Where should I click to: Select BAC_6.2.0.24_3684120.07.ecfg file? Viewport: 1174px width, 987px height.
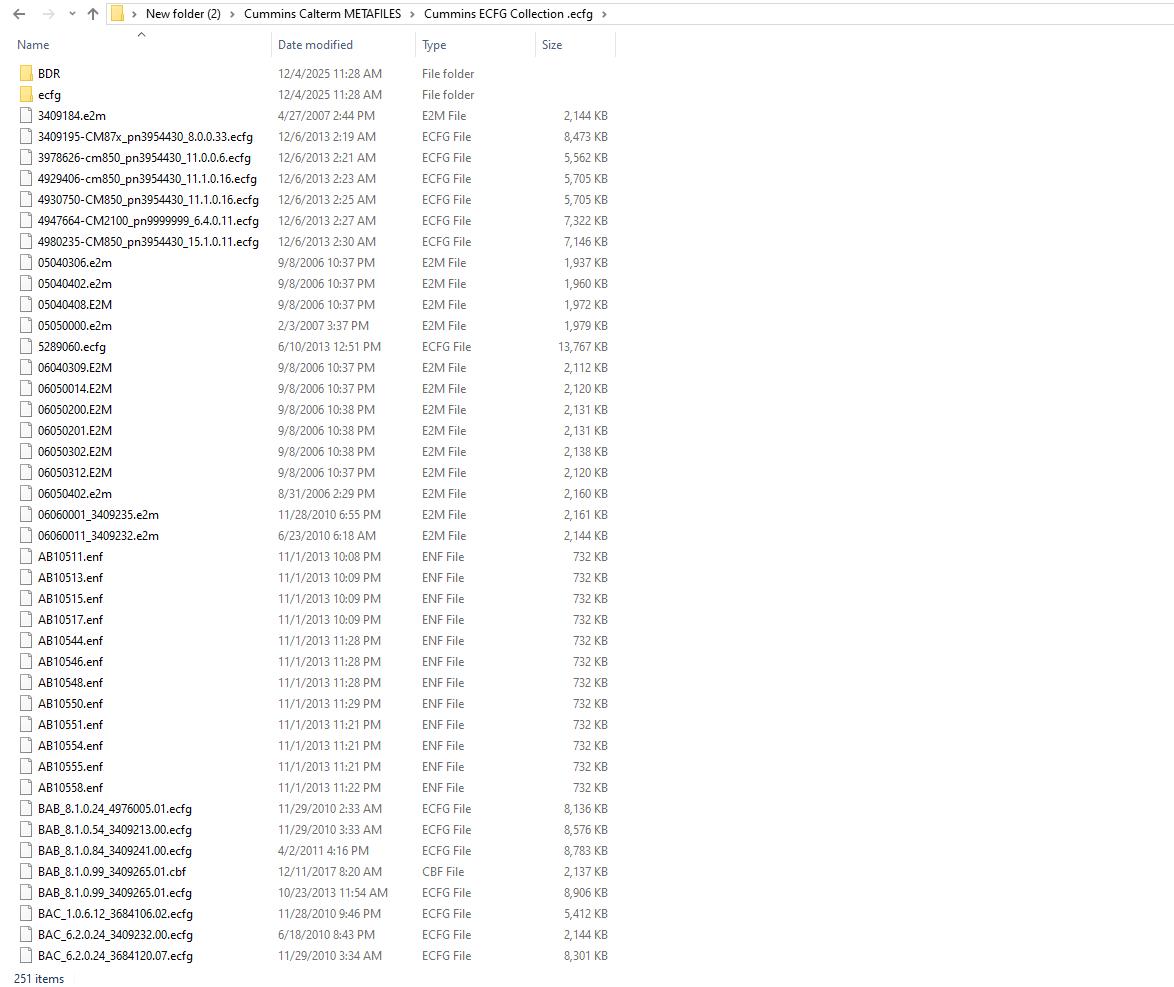point(115,956)
